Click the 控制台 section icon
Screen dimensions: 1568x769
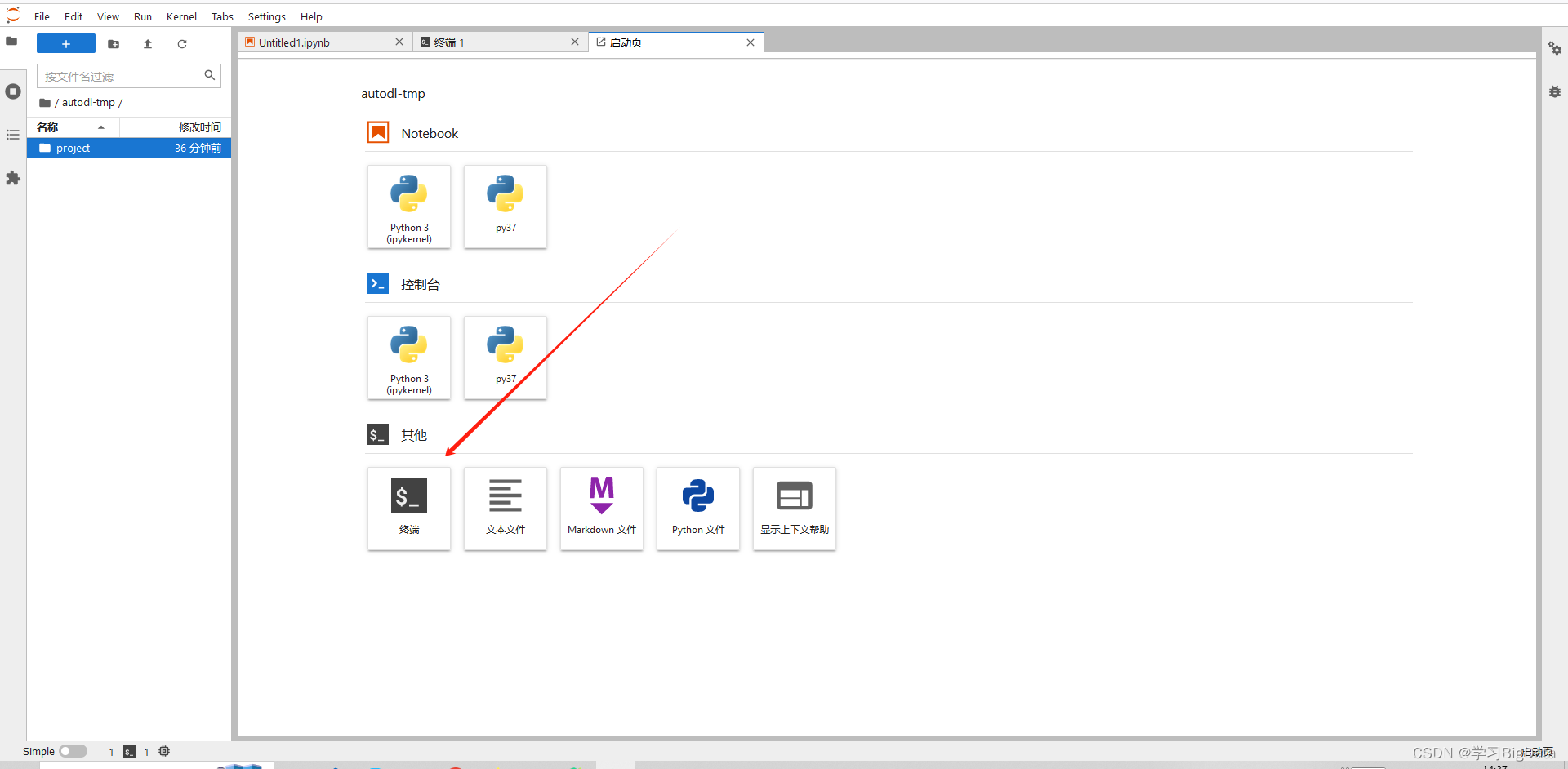(x=378, y=283)
